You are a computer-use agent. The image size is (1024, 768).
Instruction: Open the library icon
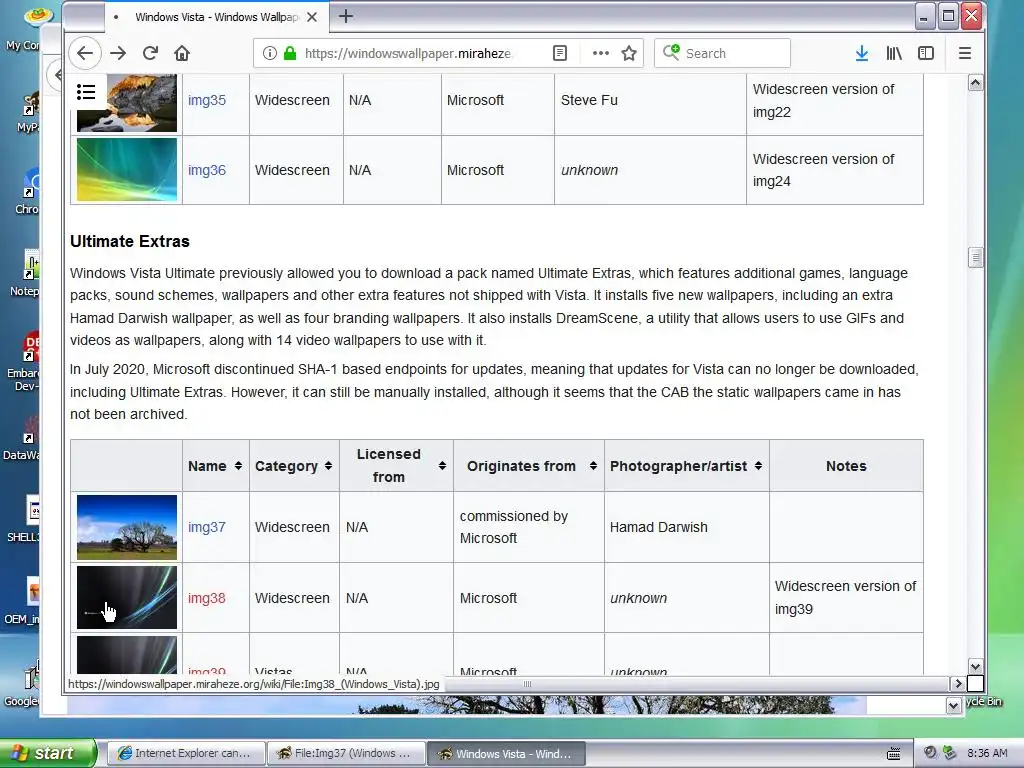(894, 53)
